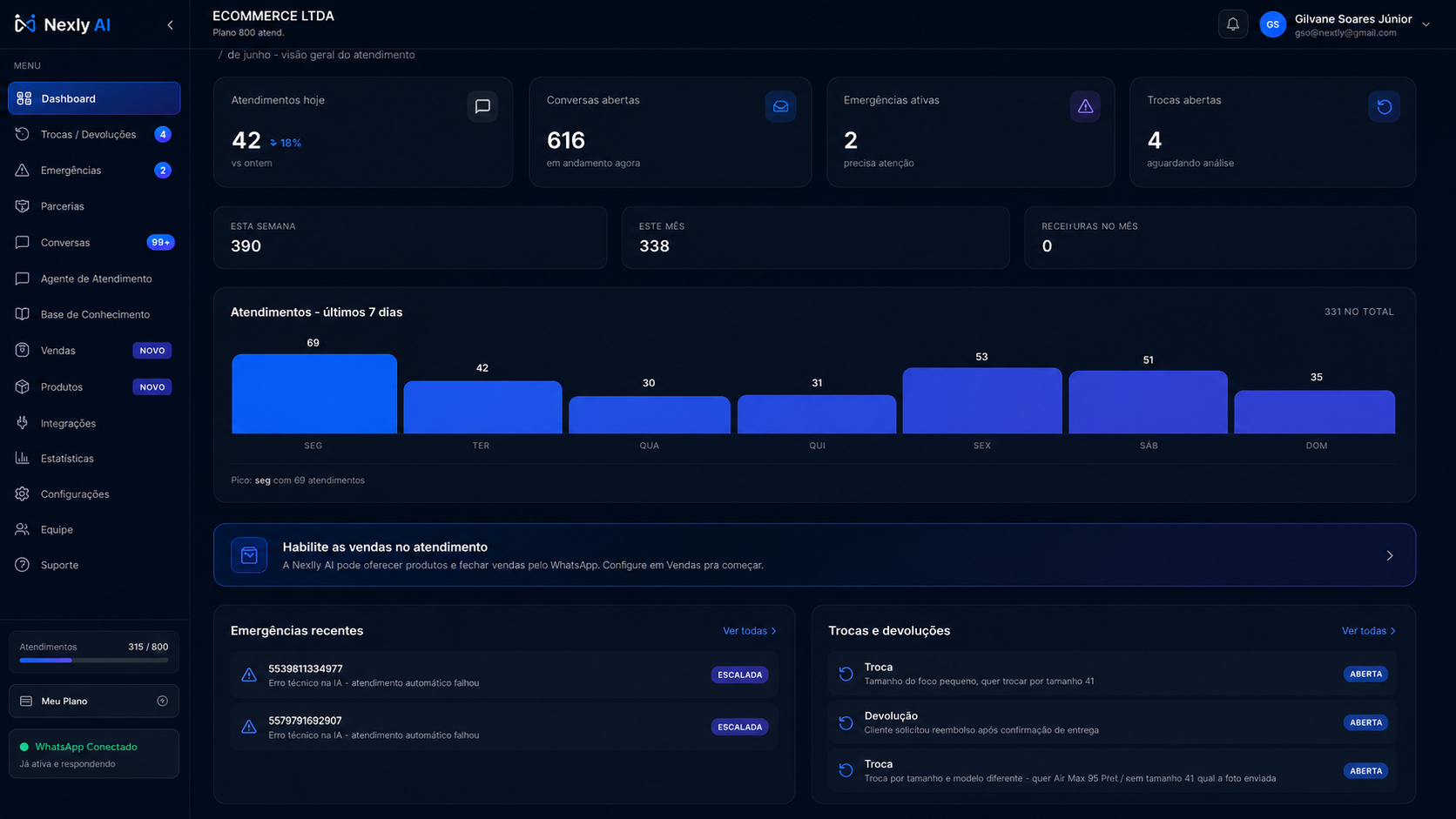Screen dimensions: 1456x819
Task: Click the 331 NO TOTAL label
Action: coord(1359,312)
